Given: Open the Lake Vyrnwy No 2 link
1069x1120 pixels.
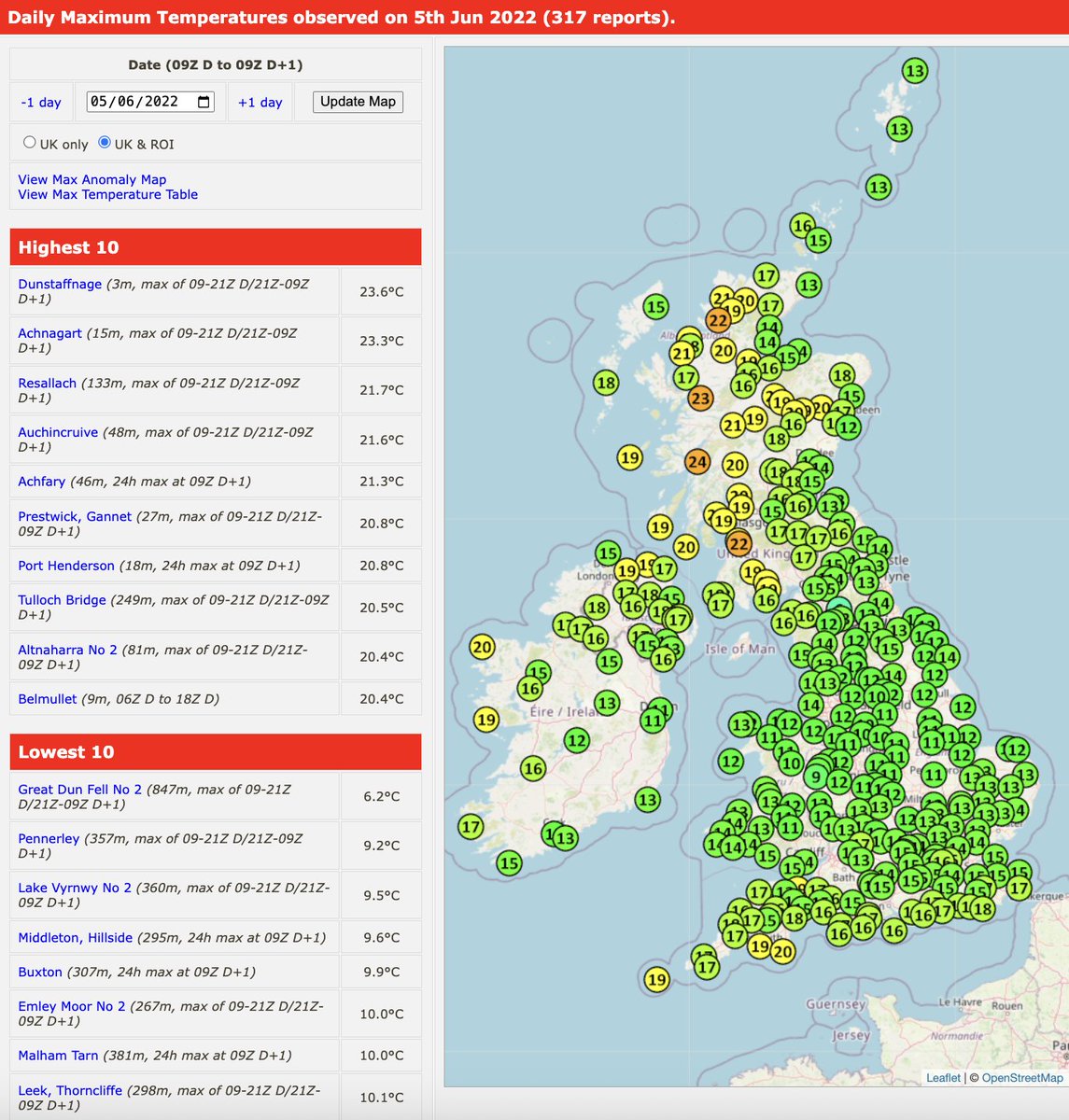Looking at the screenshot, I should (75, 889).
